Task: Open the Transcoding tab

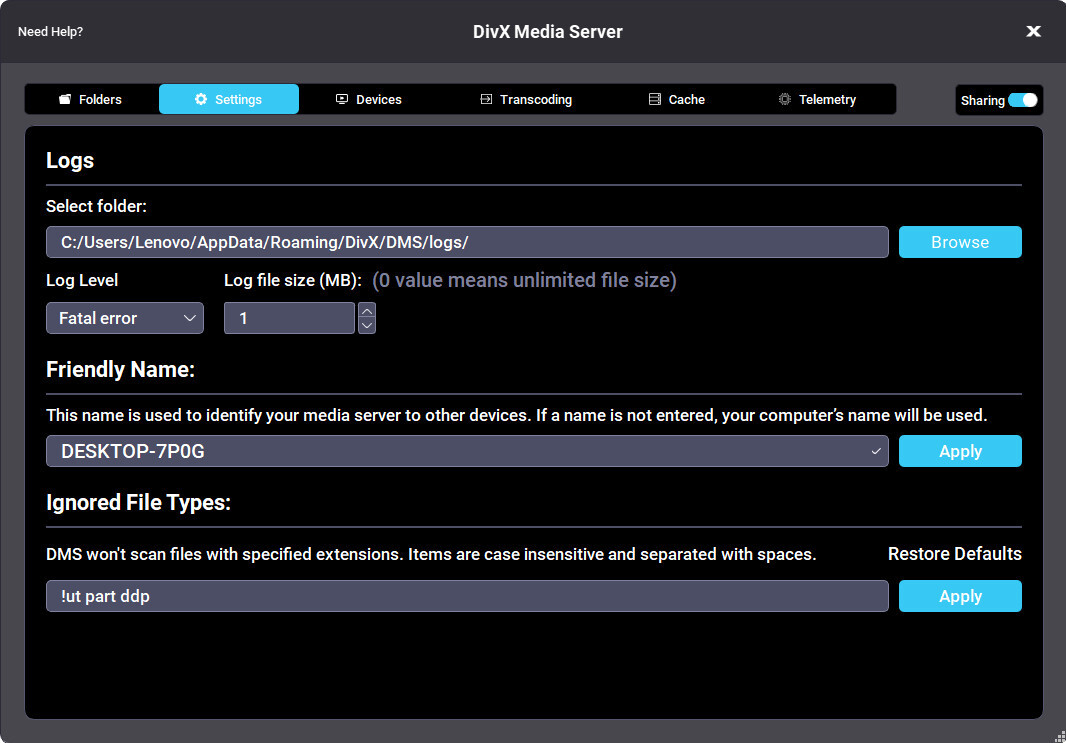Action: 526,99
